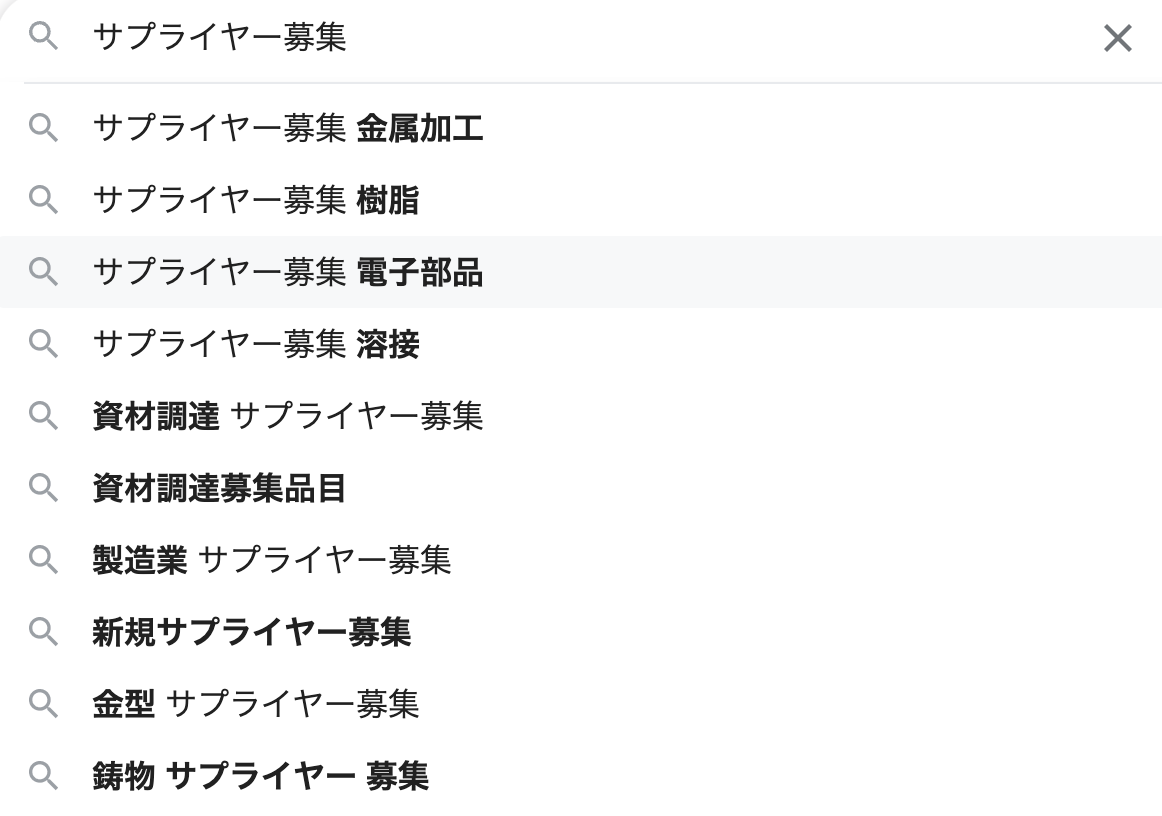Click the magnifier icon beside 資材調達募集品目

coord(44,489)
